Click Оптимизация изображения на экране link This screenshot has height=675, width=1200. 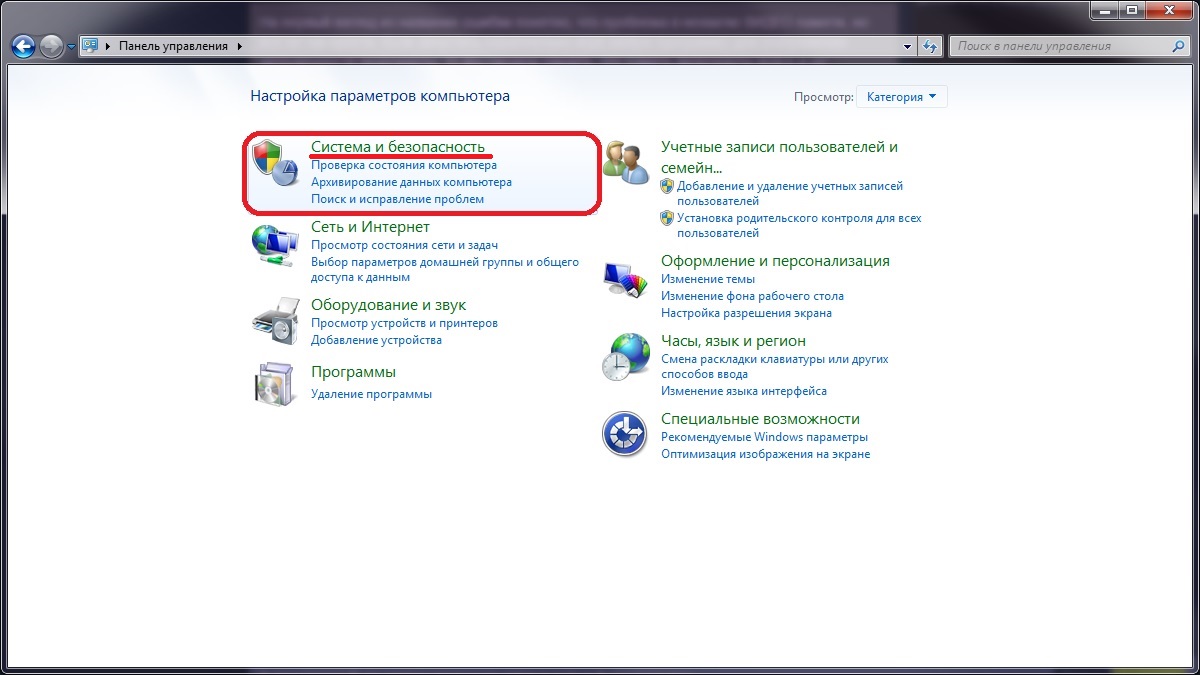tap(765, 454)
